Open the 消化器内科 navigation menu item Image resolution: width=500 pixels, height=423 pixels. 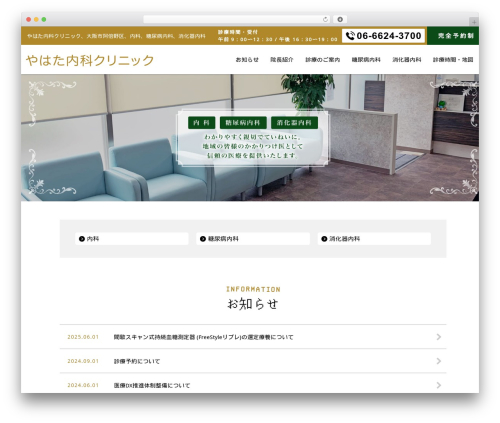(407, 60)
